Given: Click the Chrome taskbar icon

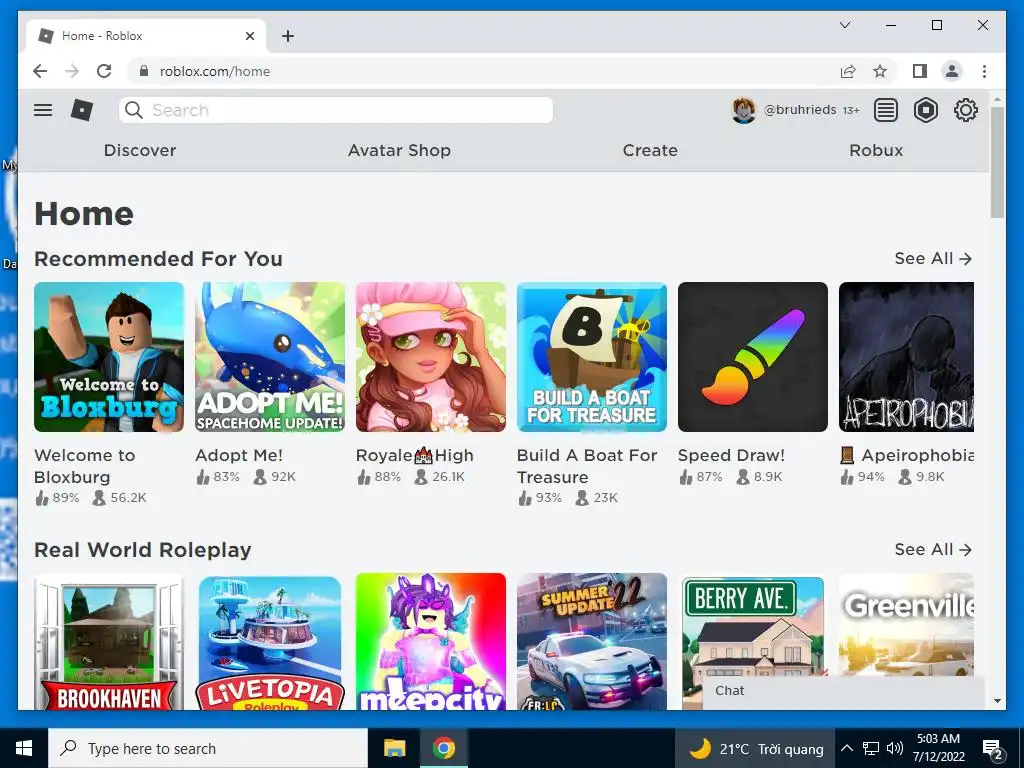Looking at the screenshot, I should click(x=443, y=748).
